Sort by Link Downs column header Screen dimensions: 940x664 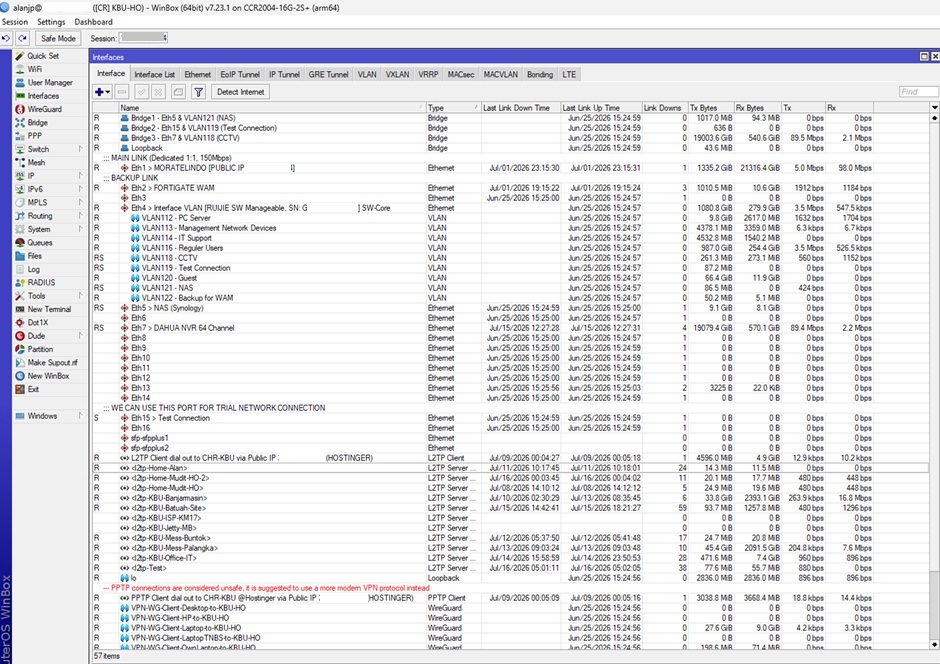click(x=664, y=108)
